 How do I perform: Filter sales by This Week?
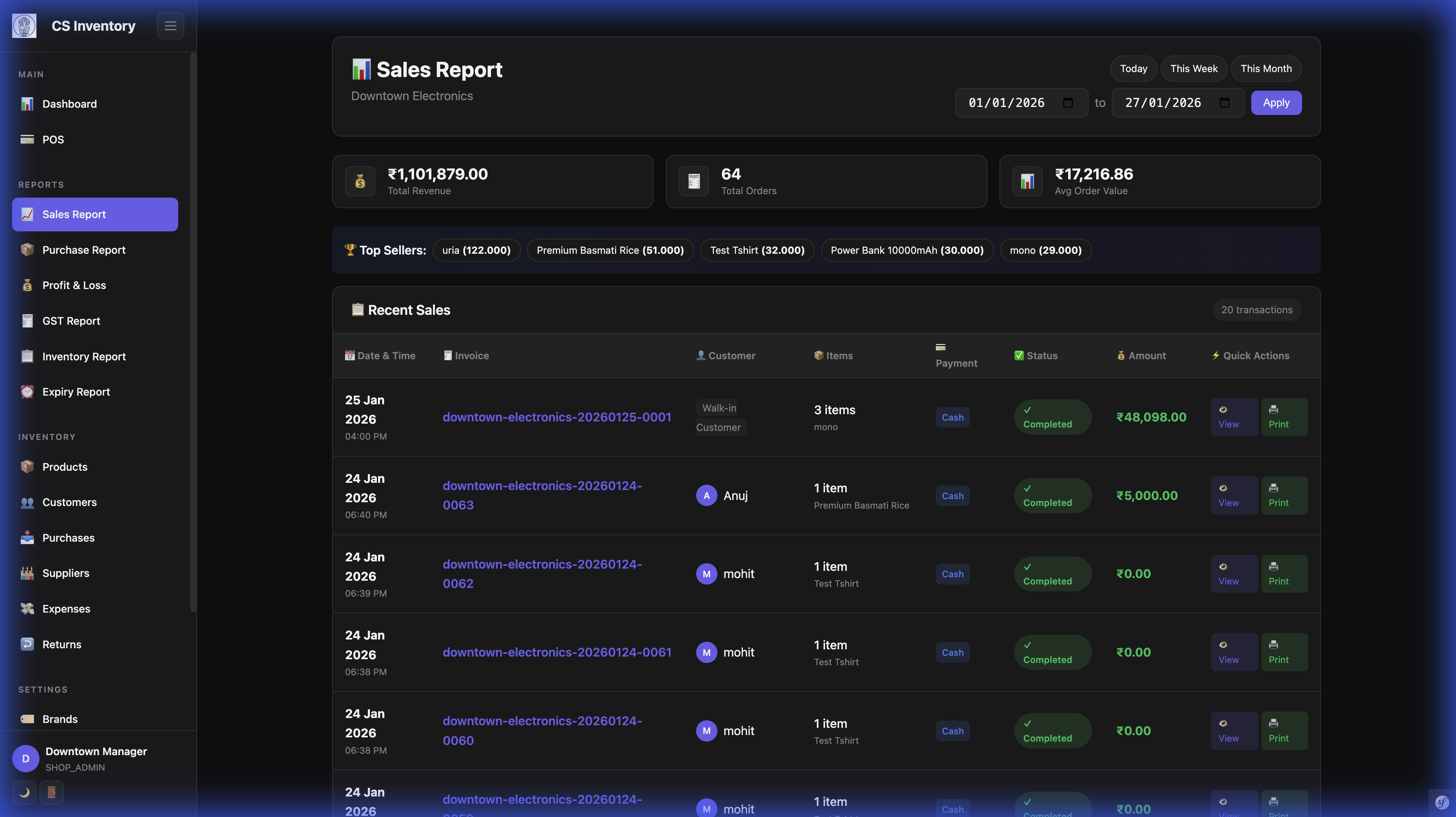pos(1194,68)
